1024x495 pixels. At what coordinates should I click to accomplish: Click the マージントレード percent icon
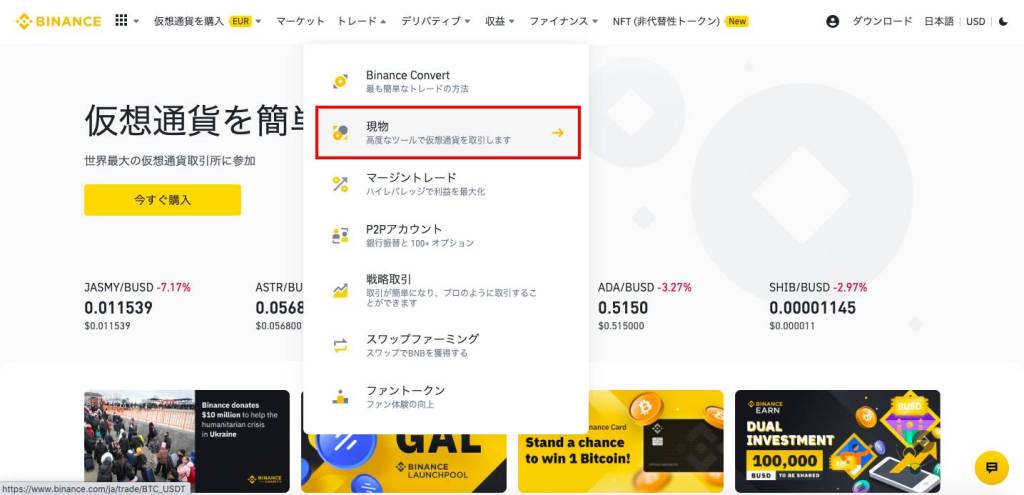click(340, 184)
